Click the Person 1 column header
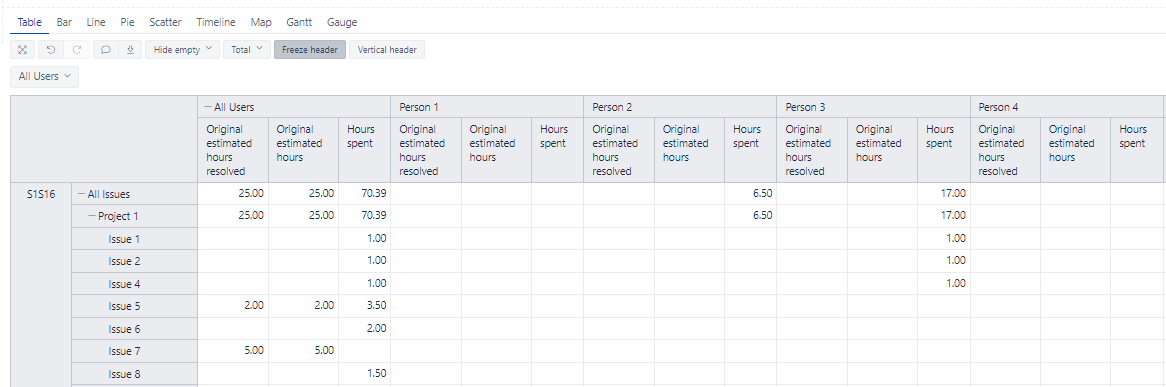 tap(487, 106)
